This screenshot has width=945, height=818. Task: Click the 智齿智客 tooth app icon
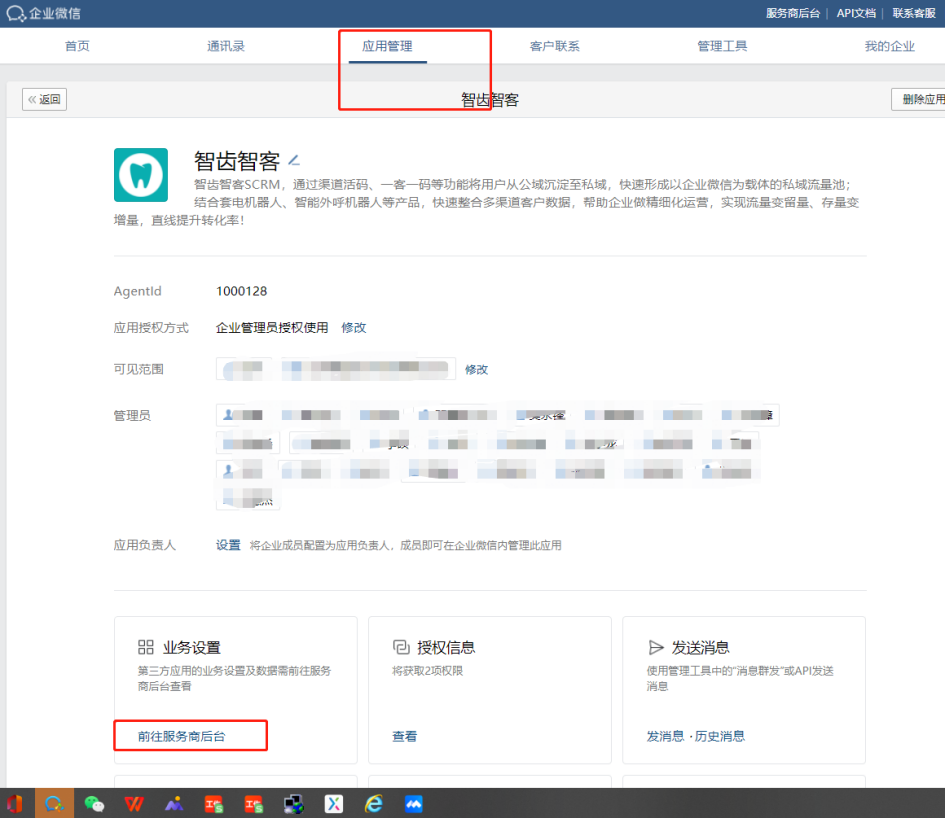[141, 175]
